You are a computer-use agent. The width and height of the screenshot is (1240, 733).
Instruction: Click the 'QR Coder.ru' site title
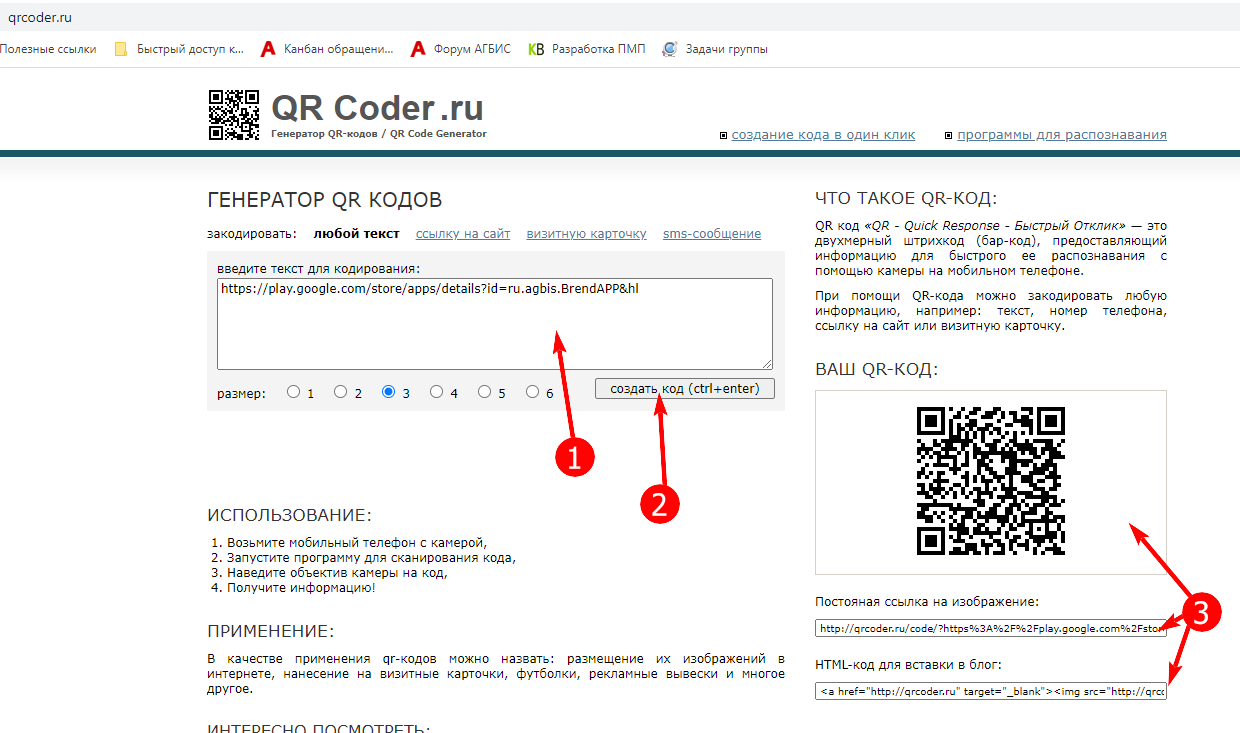(377, 107)
